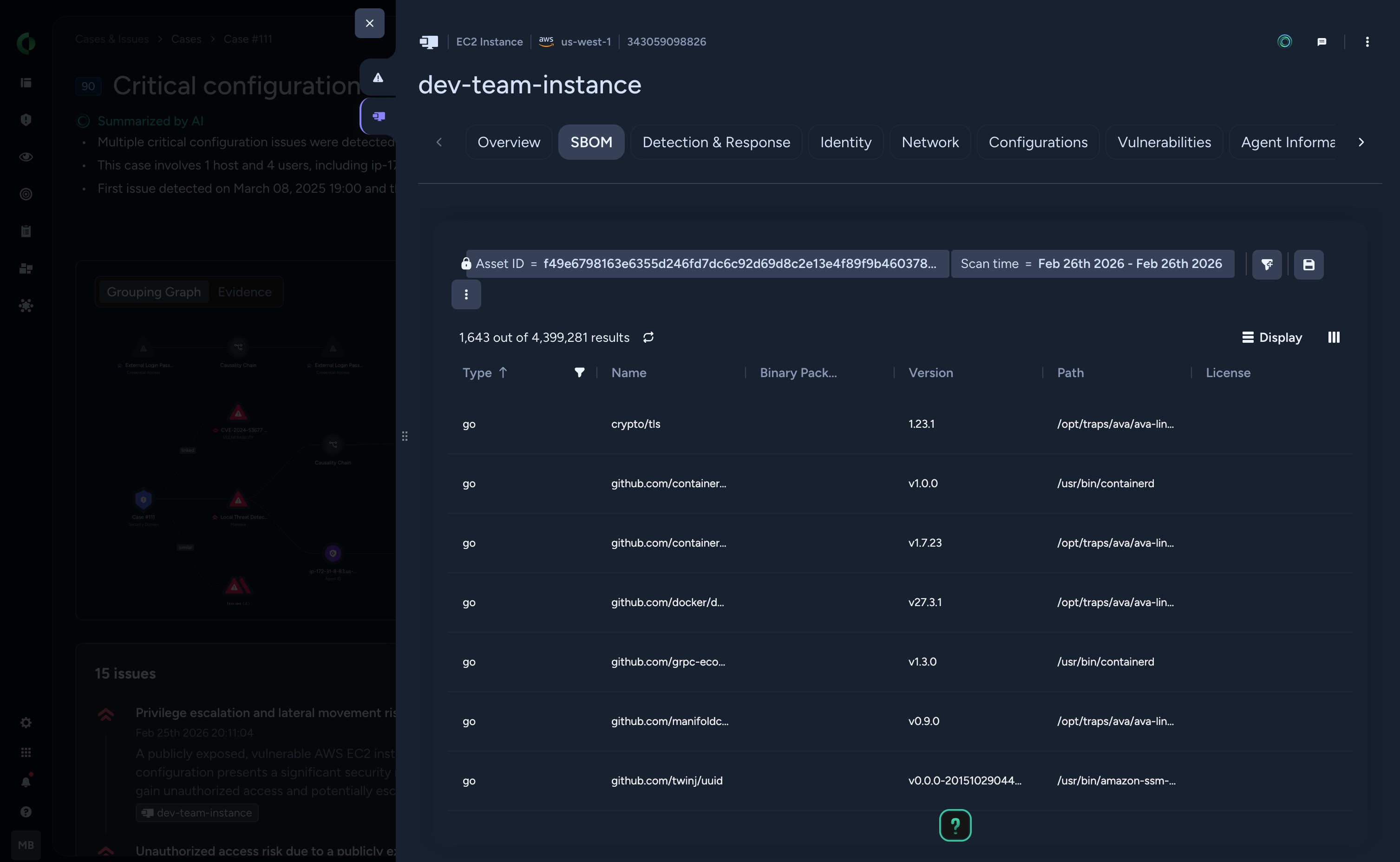Click the refresh results icon
The image size is (1400, 862).
pyautogui.click(x=648, y=338)
